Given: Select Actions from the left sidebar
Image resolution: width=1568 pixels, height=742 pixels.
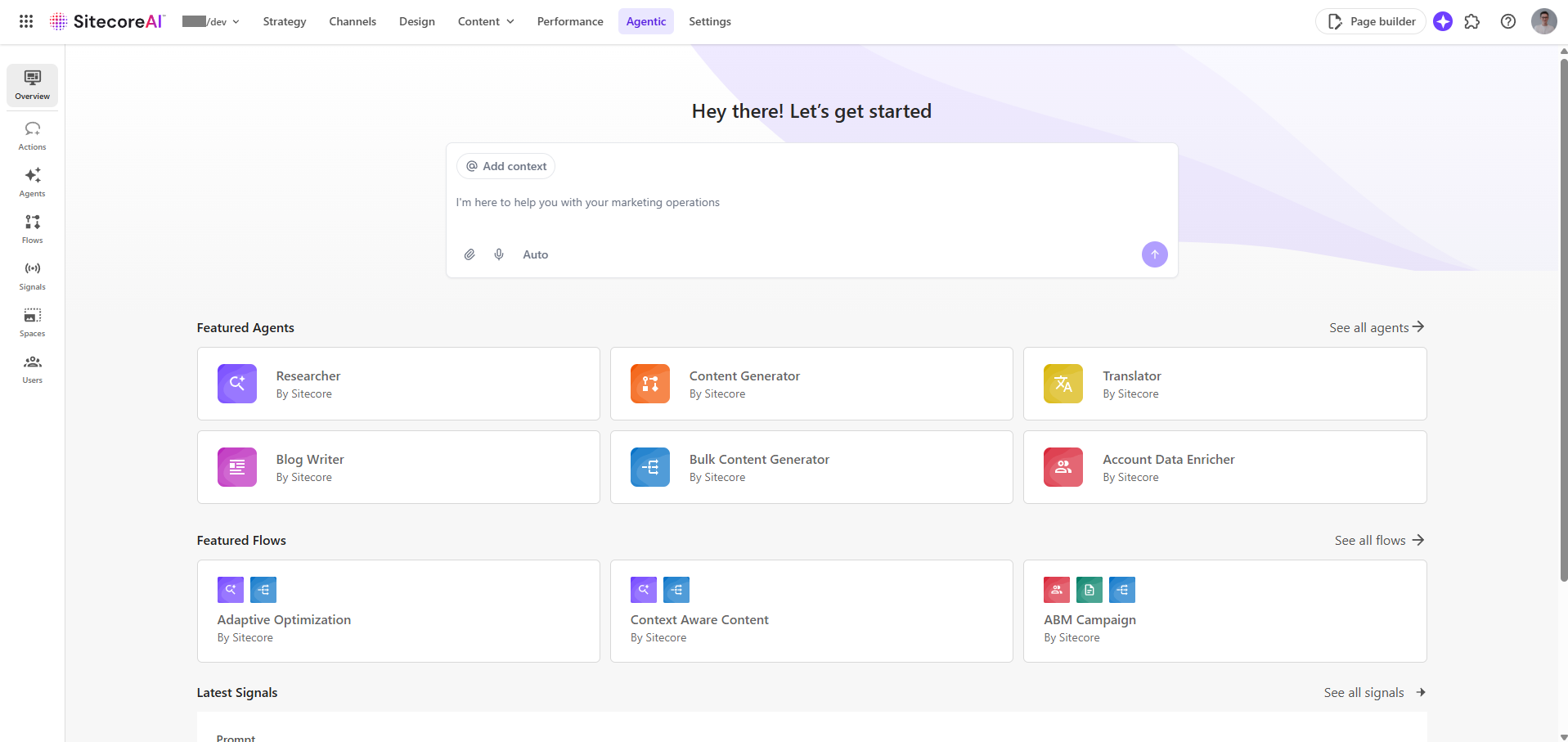Looking at the screenshot, I should pyautogui.click(x=32, y=135).
